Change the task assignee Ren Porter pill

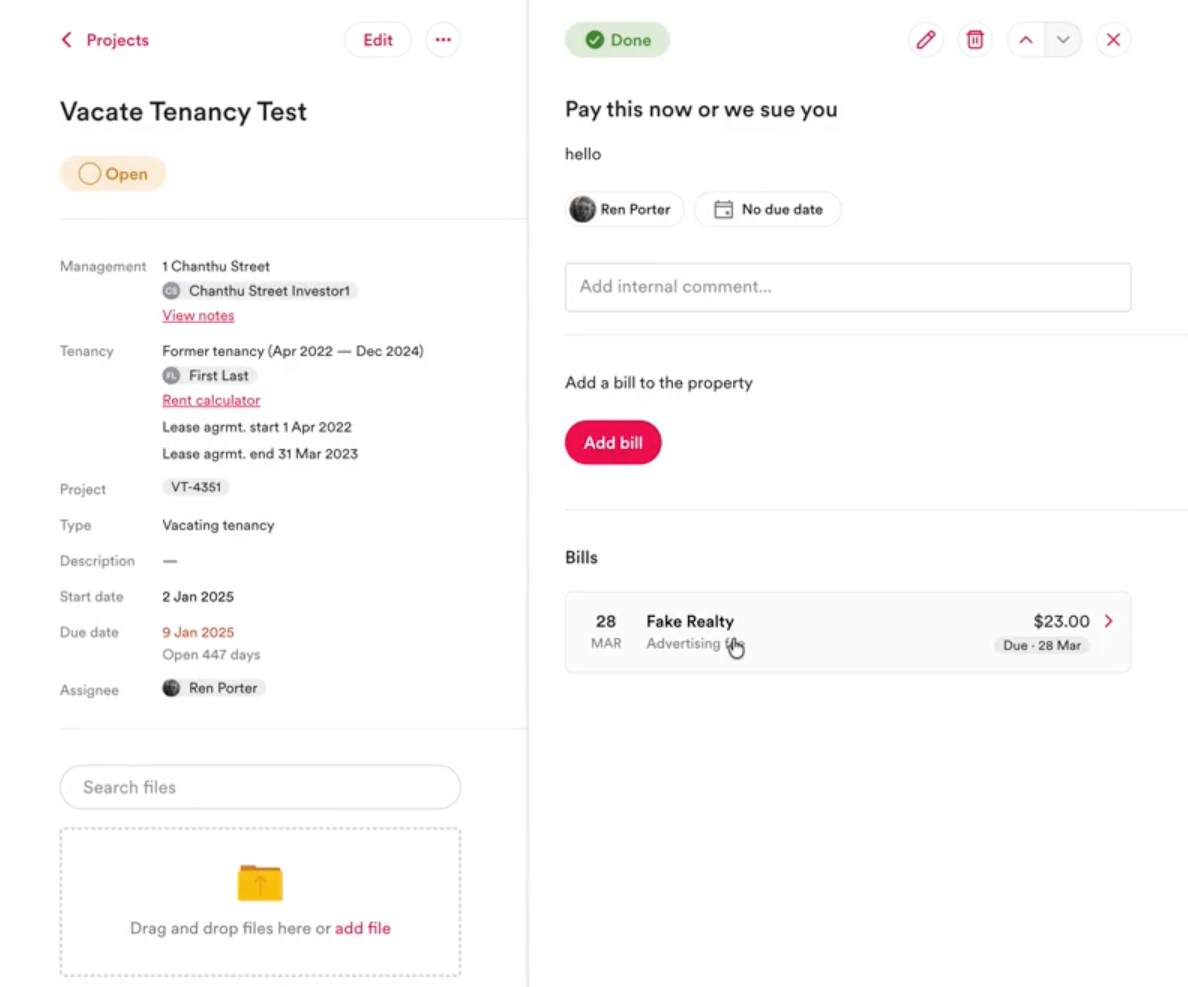pyautogui.click(x=624, y=210)
